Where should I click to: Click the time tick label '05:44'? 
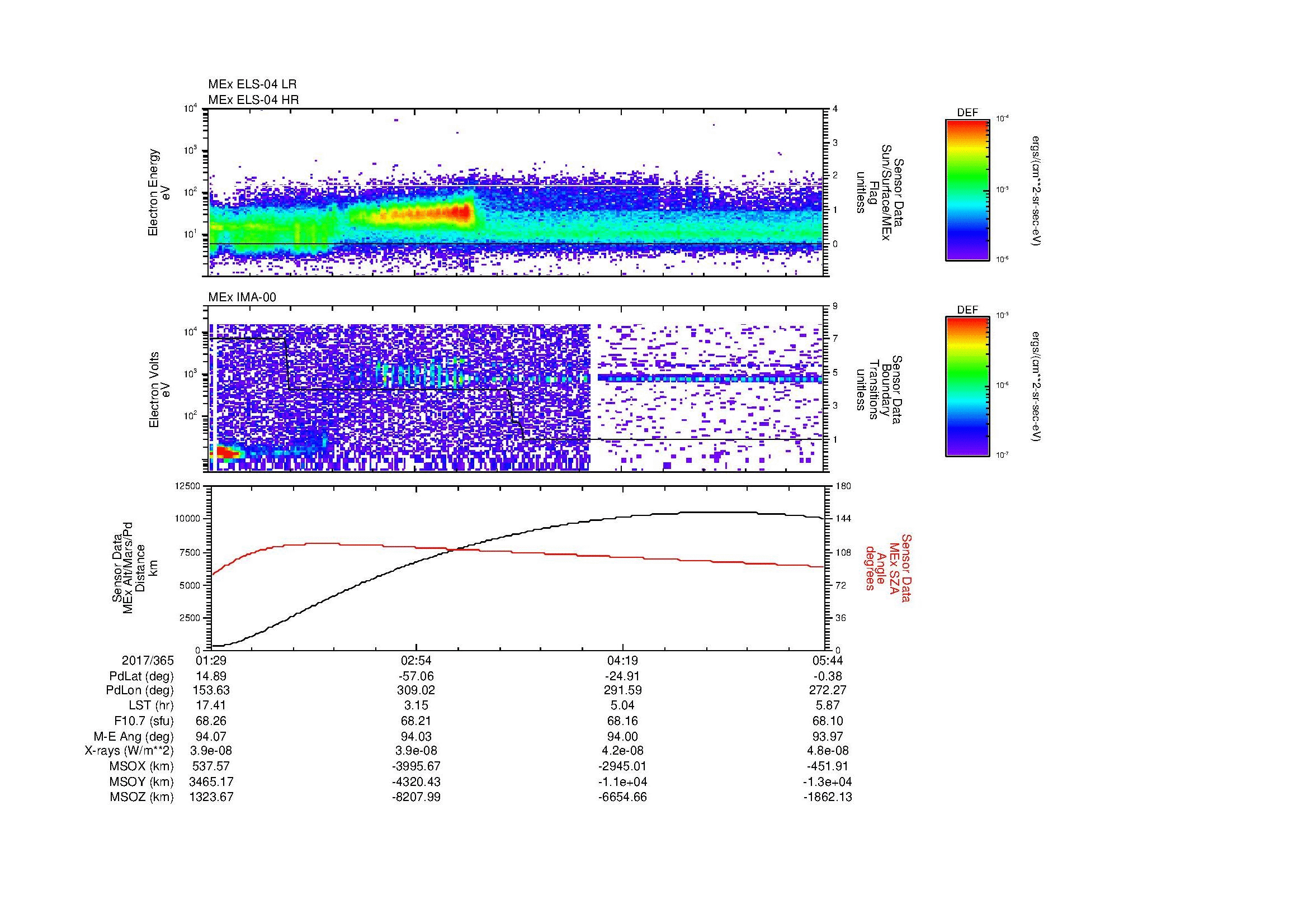point(828,661)
